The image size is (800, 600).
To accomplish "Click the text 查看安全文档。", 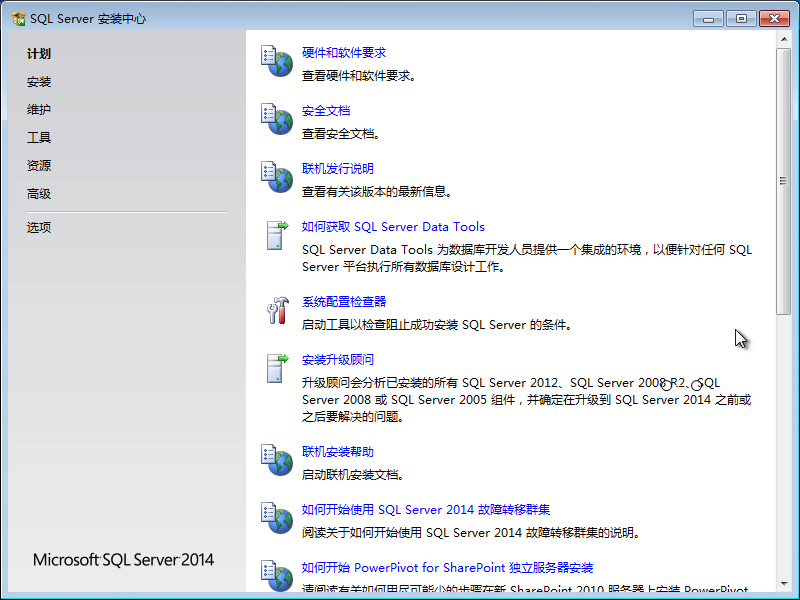I will tap(342, 134).
